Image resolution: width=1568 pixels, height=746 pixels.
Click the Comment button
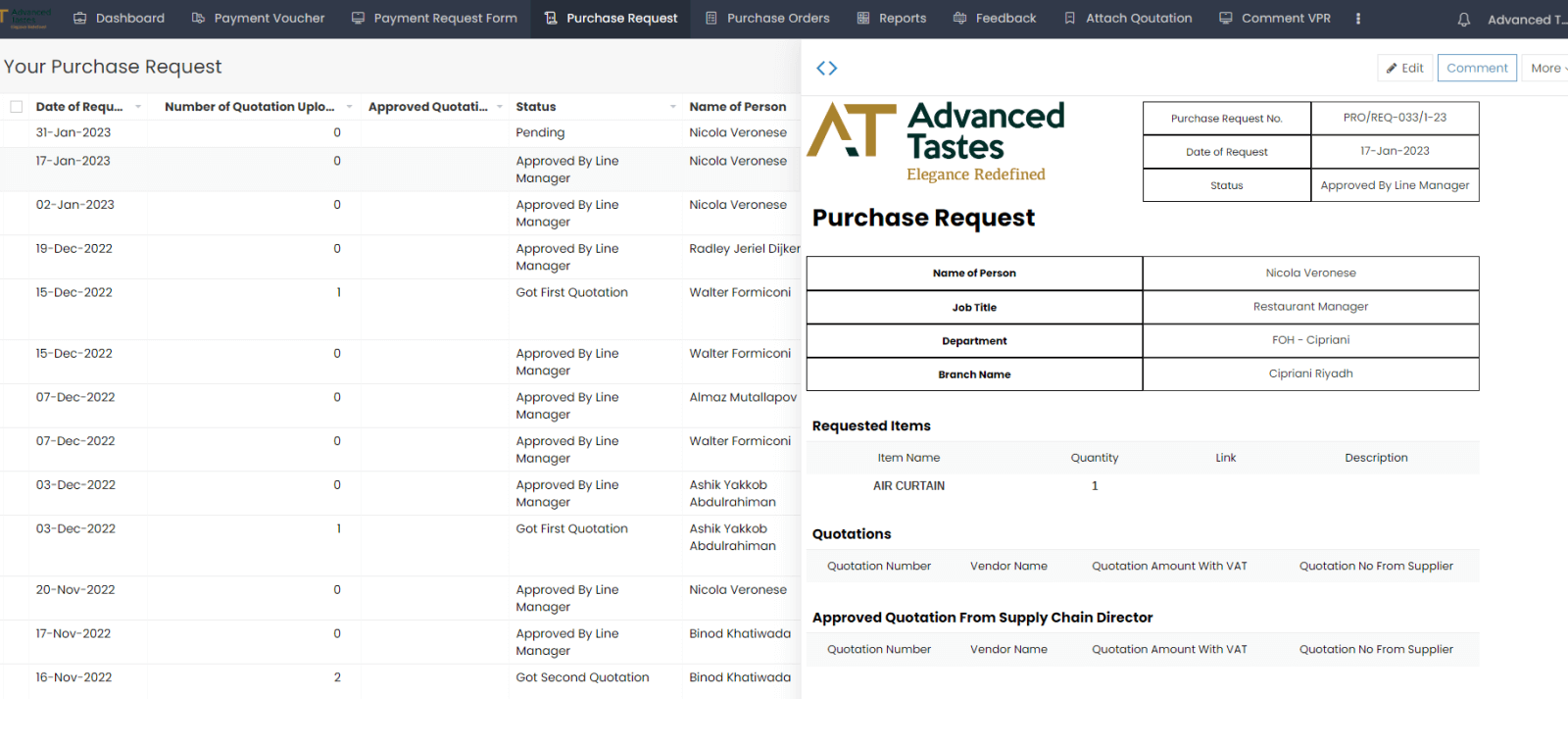(1477, 68)
